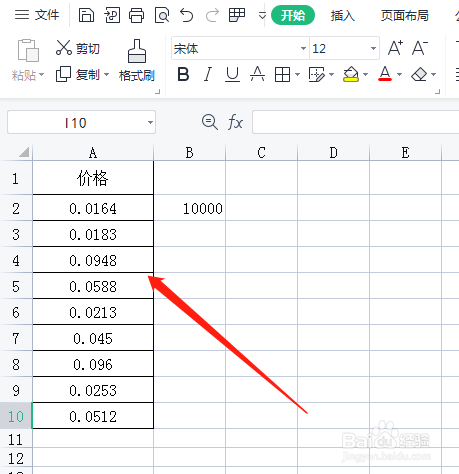459x474 pixels.
Task: Click cell with 0.096
Action: pyautogui.click(x=93, y=364)
